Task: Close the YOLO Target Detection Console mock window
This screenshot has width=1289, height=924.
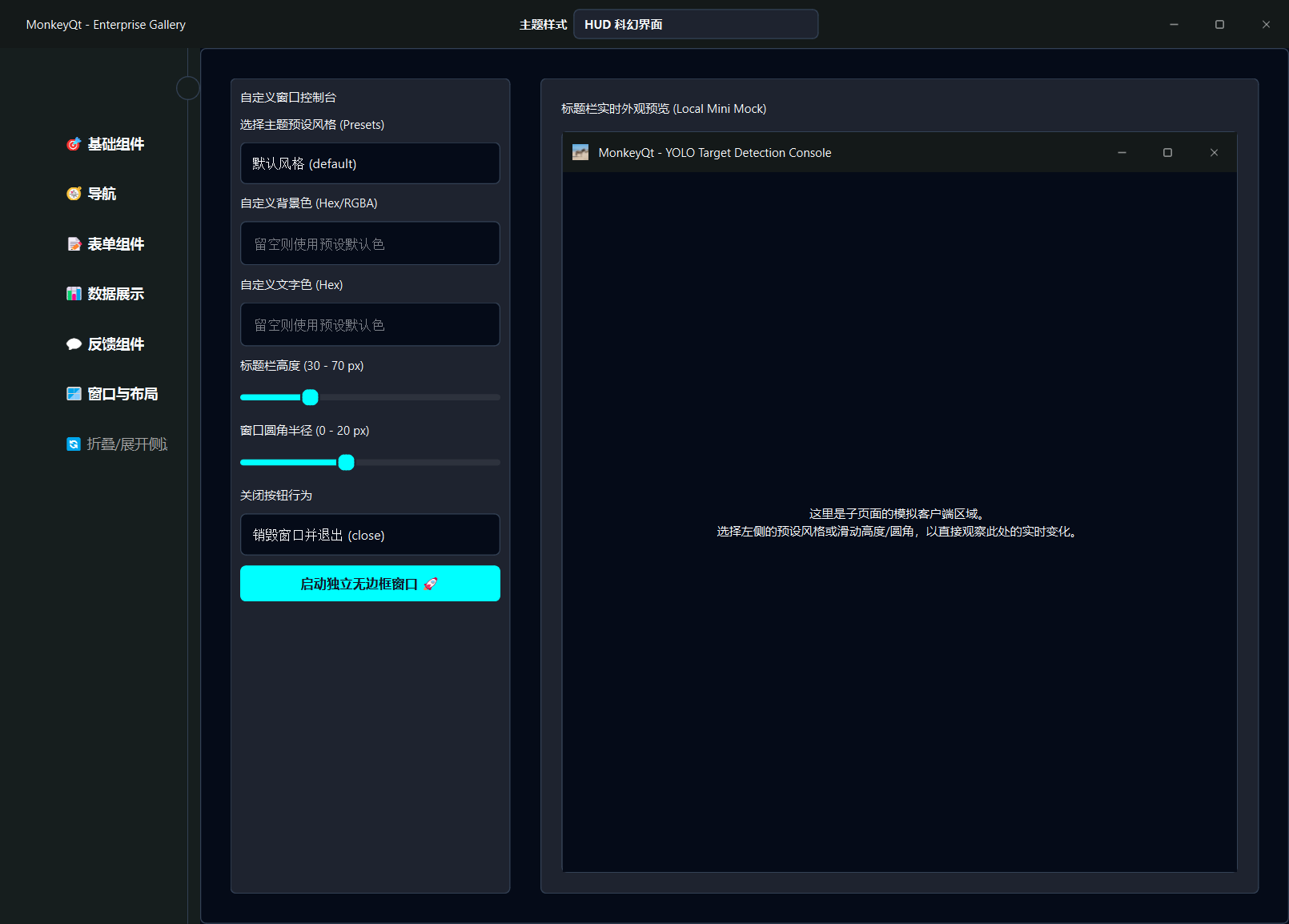Action: pos(1214,152)
